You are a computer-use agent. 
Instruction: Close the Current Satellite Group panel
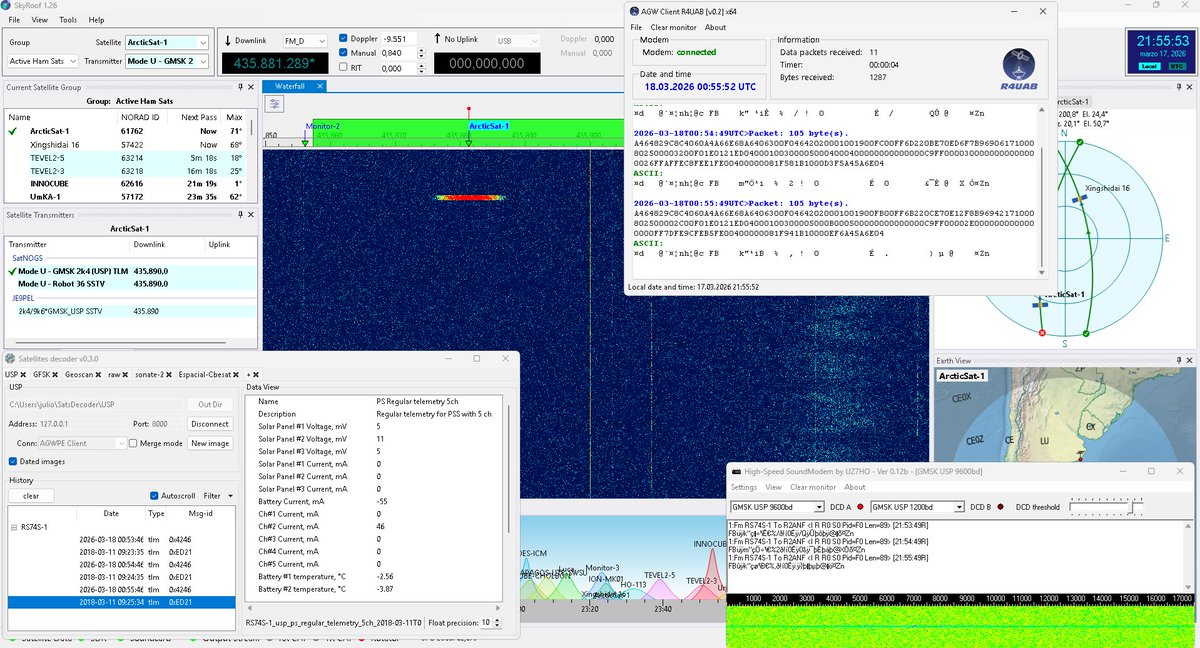[251, 87]
